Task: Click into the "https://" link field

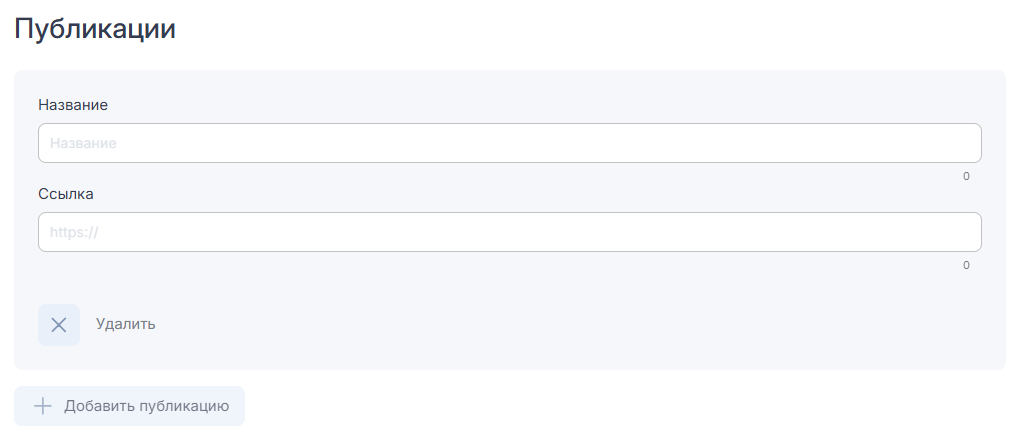Action: (509, 232)
